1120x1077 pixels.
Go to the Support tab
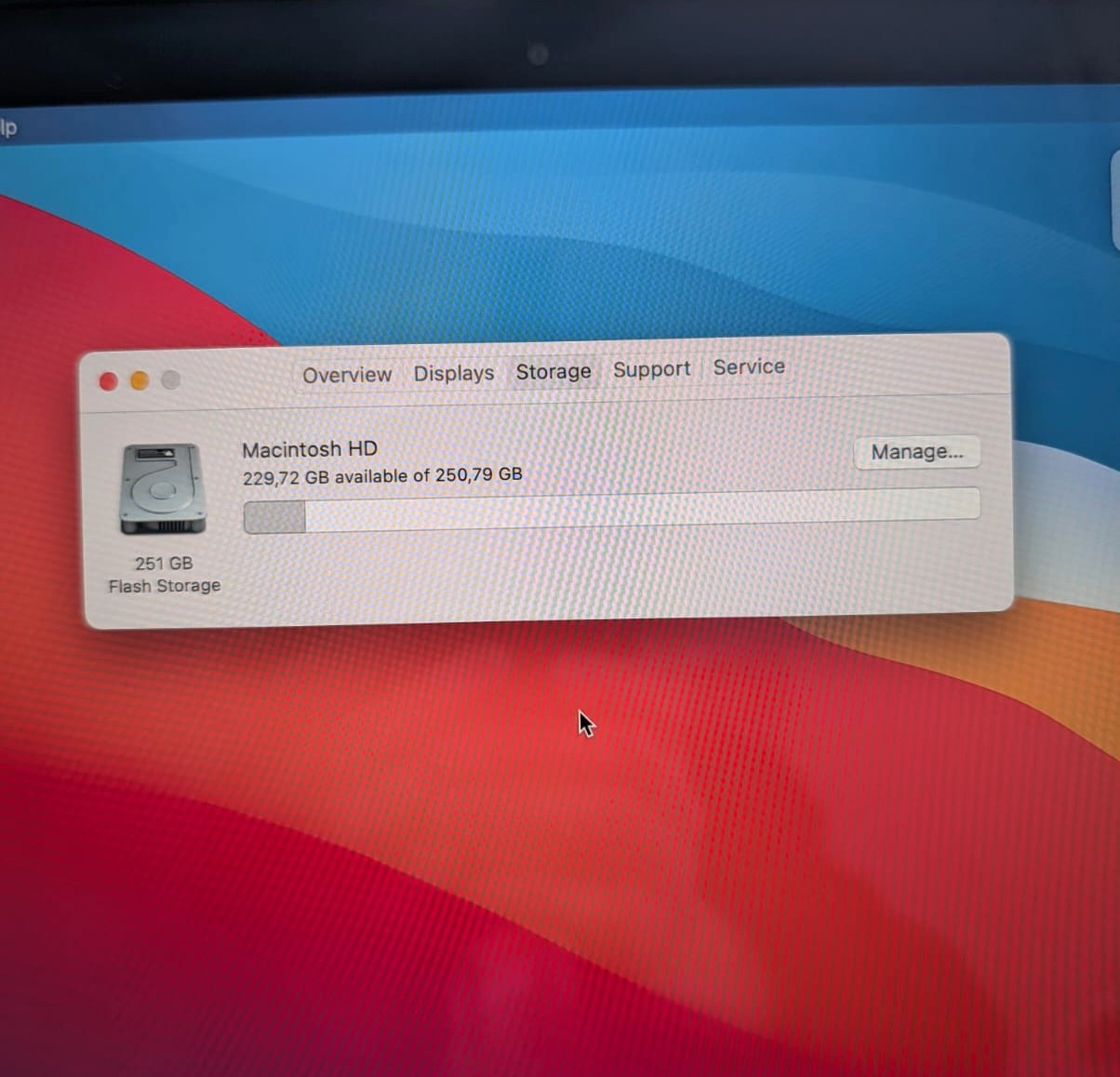[651, 369]
